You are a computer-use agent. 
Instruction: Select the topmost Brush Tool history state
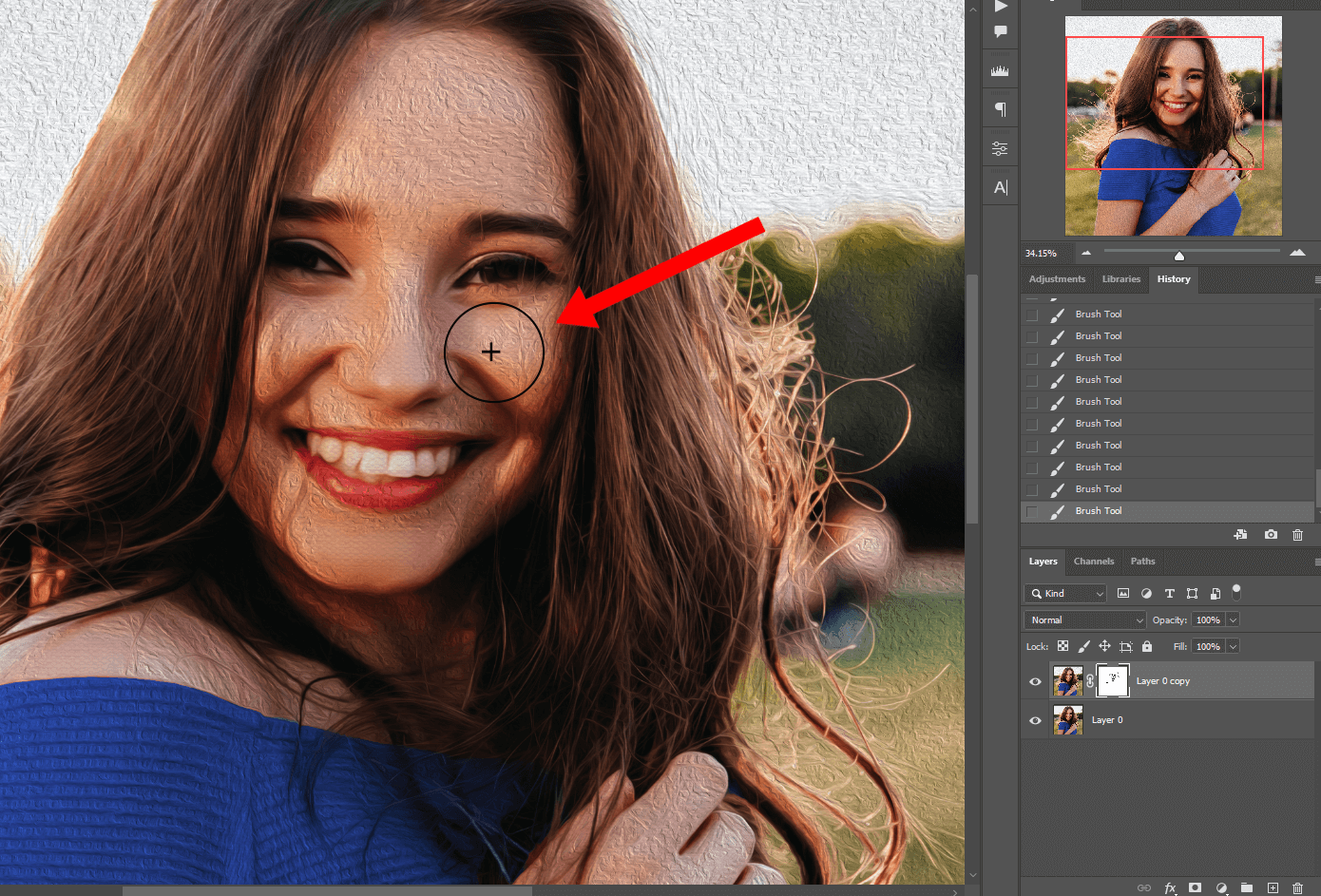[x=1099, y=314]
